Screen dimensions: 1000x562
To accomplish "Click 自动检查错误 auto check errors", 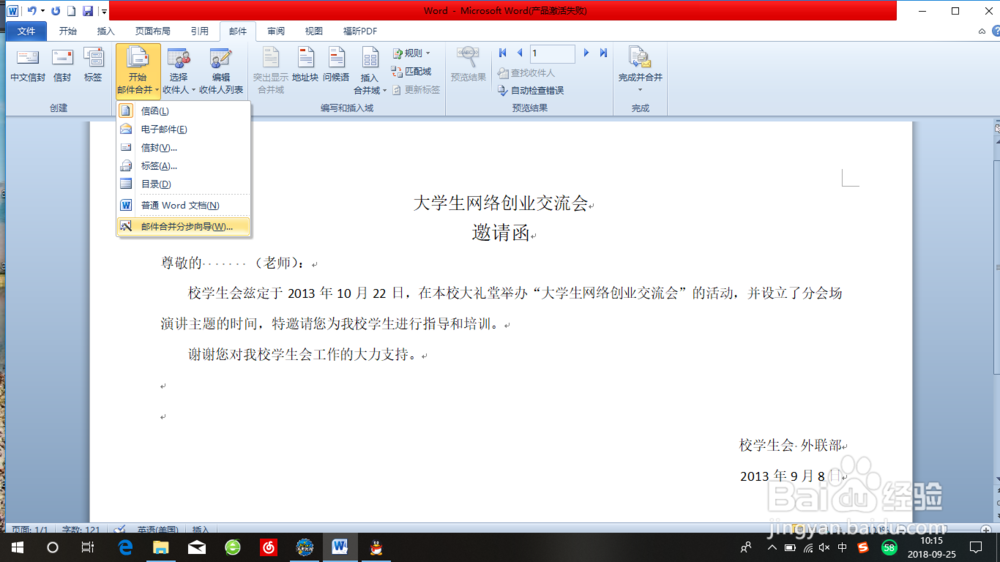I will (531, 91).
